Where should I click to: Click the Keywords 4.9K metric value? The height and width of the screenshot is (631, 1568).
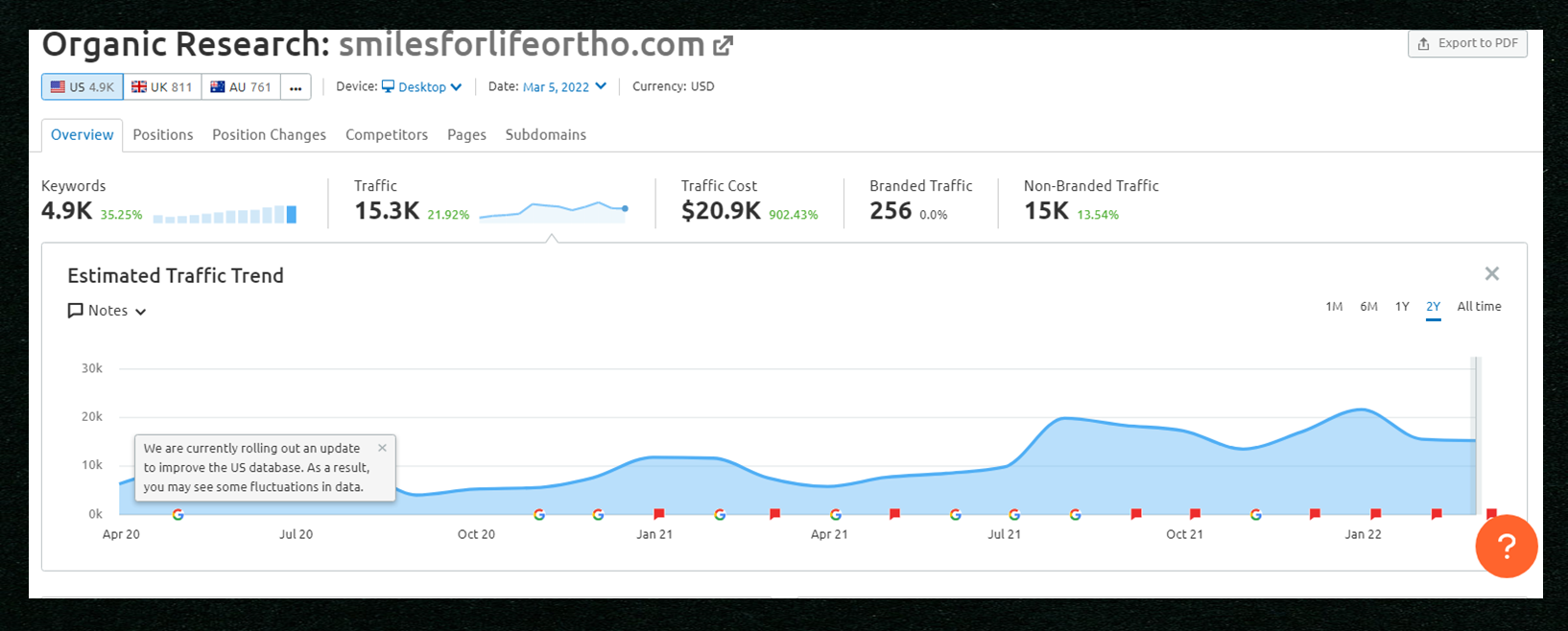67,211
